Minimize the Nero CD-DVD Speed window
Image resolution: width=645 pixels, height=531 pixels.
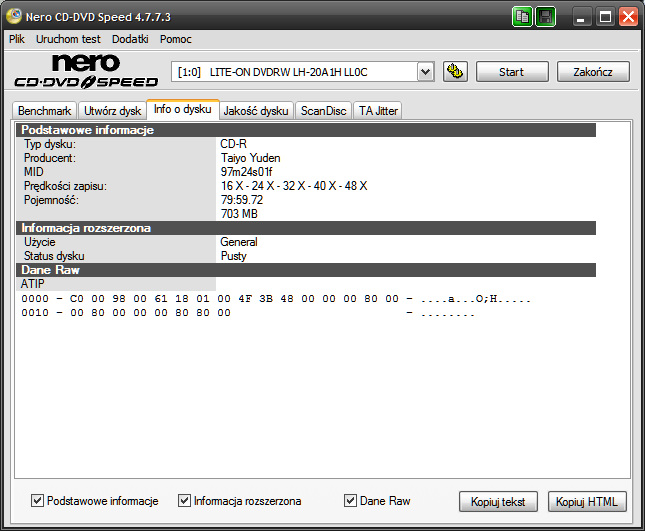(581, 17)
